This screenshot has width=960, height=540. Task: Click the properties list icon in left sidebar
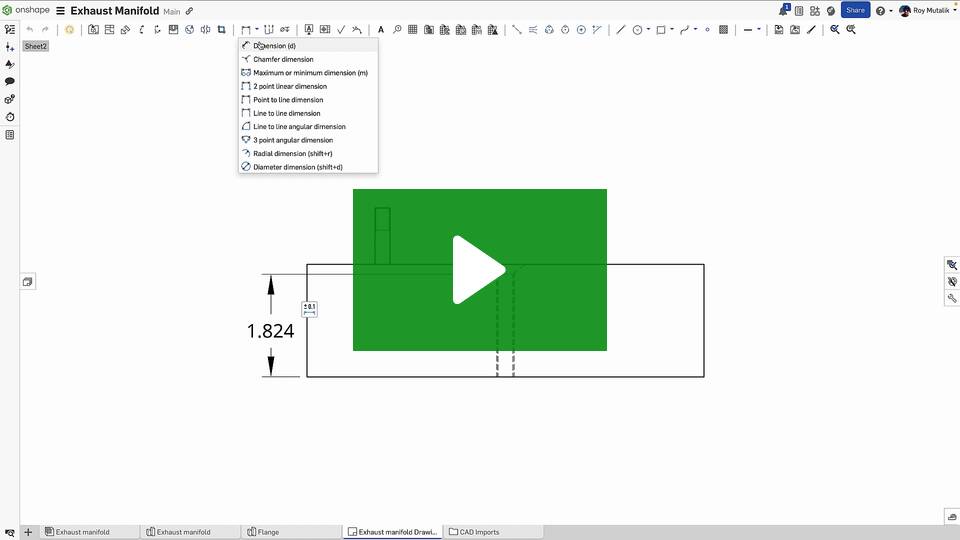(x=10, y=135)
